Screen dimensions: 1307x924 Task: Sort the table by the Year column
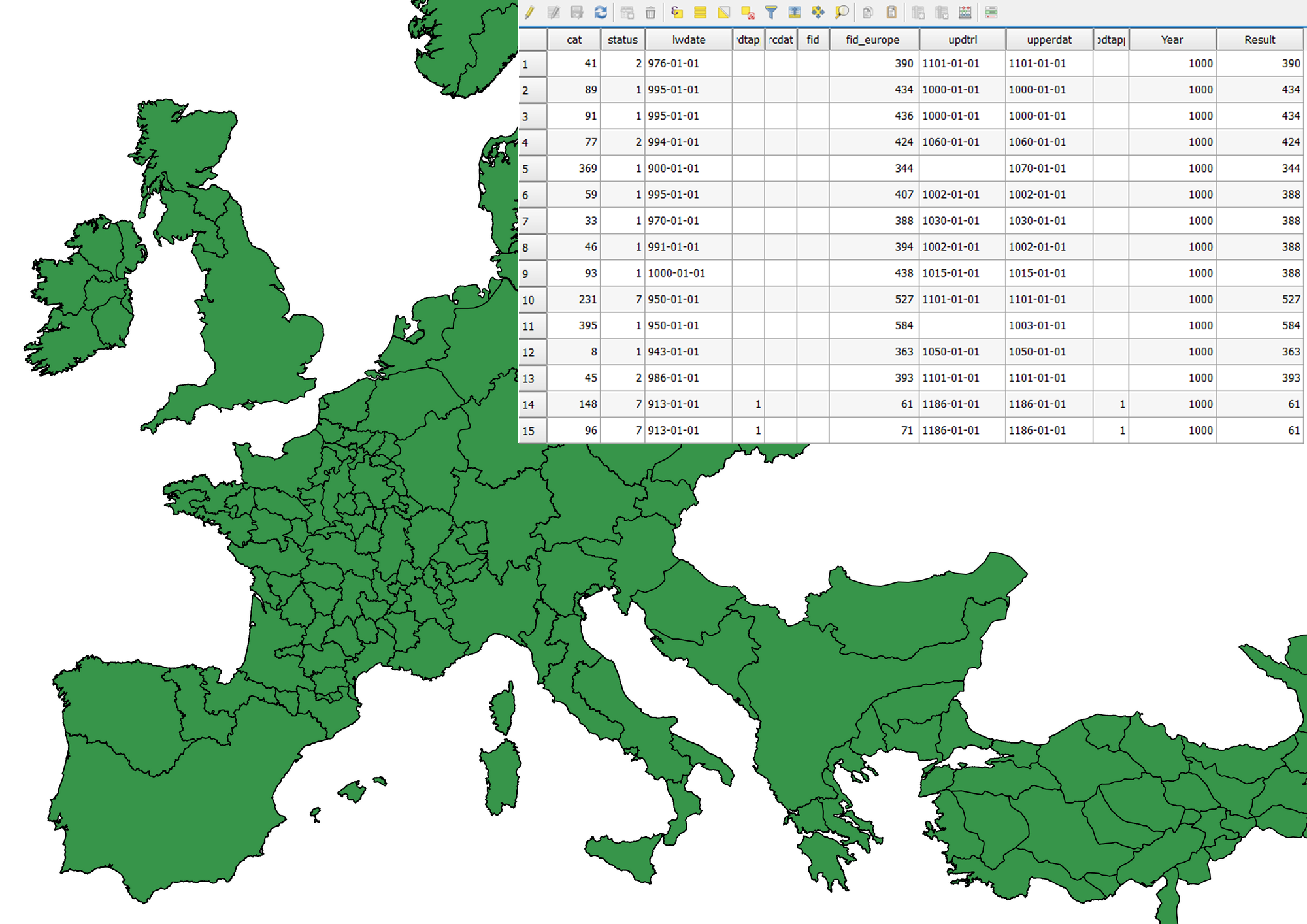coord(1172,40)
